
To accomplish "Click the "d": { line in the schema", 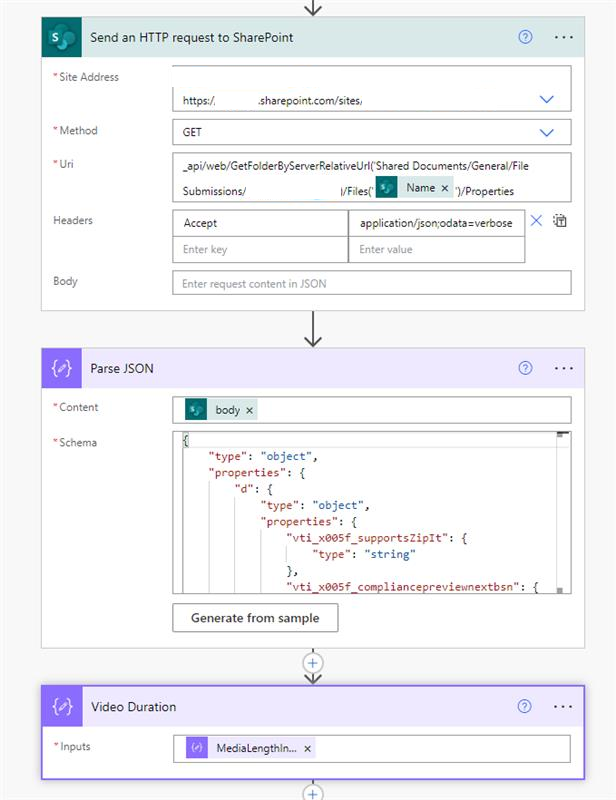I will (254, 489).
